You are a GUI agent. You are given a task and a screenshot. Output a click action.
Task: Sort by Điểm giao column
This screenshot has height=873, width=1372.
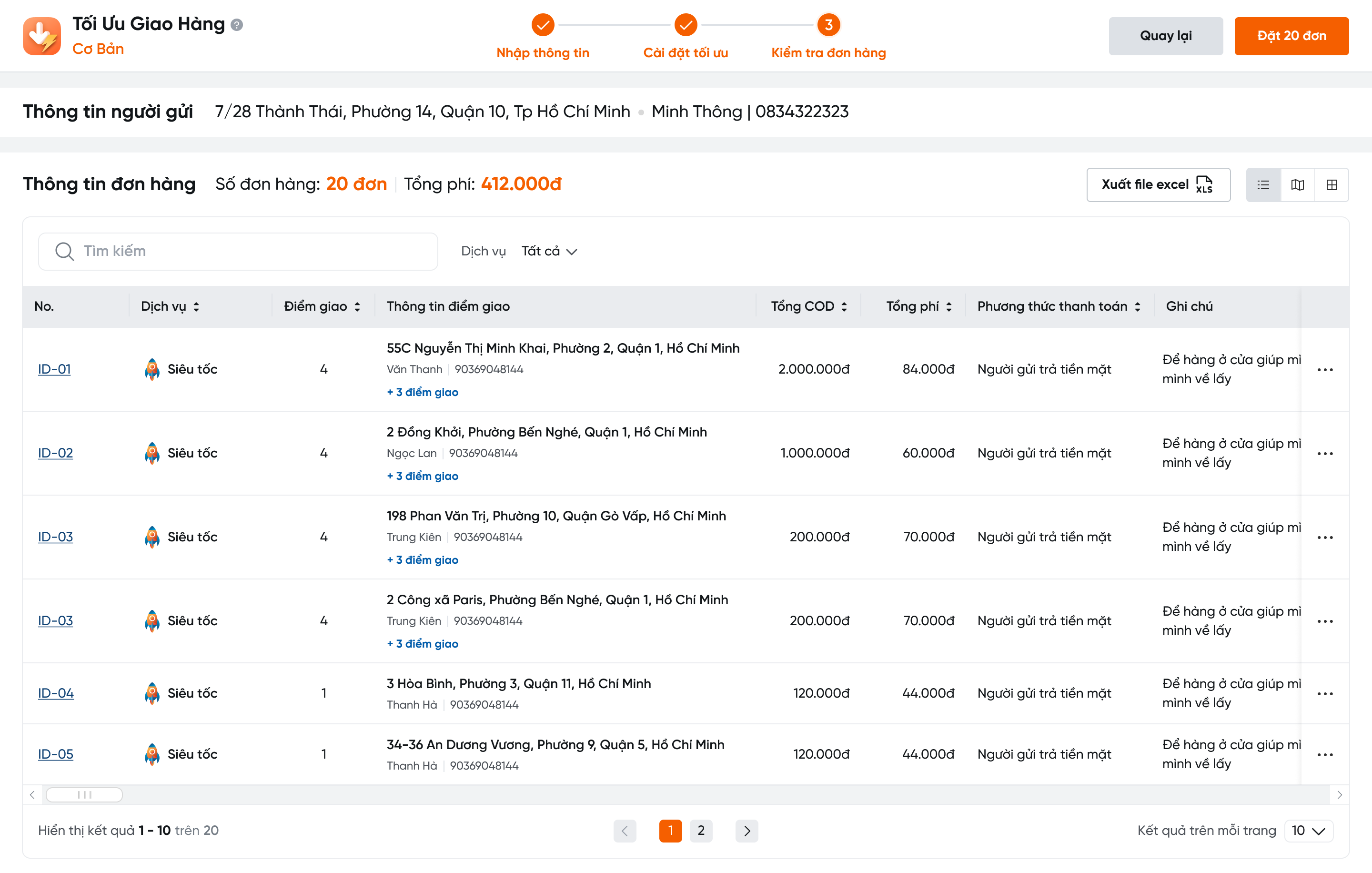(x=357, y=306)
